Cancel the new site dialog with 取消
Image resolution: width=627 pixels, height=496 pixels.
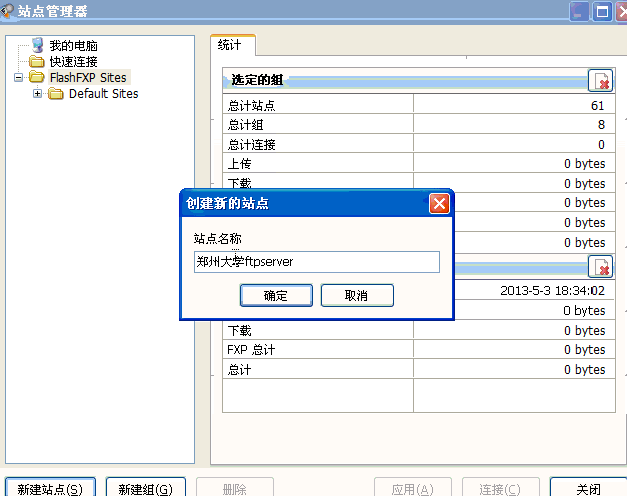pyautogui.click(x=357, y=296)
